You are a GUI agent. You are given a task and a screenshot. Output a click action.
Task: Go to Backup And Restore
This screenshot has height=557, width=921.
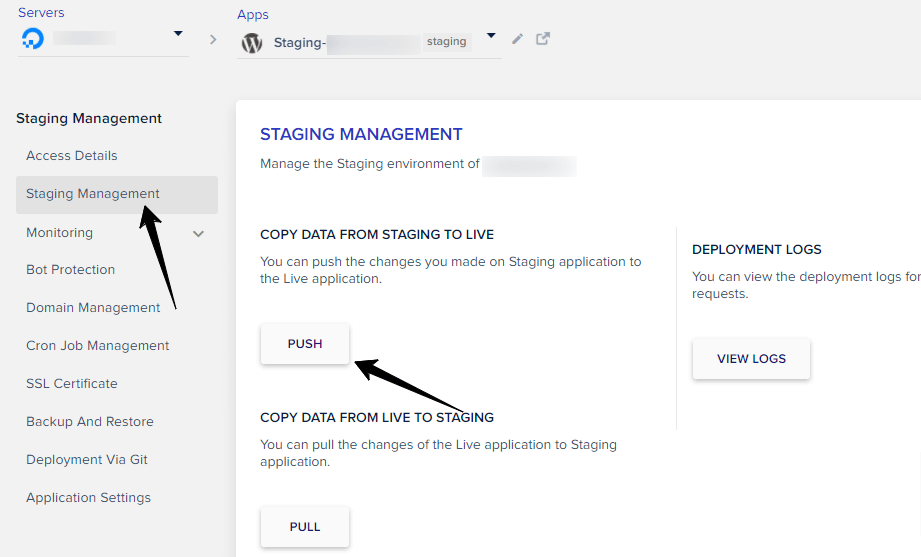click(x=90, y=422)
